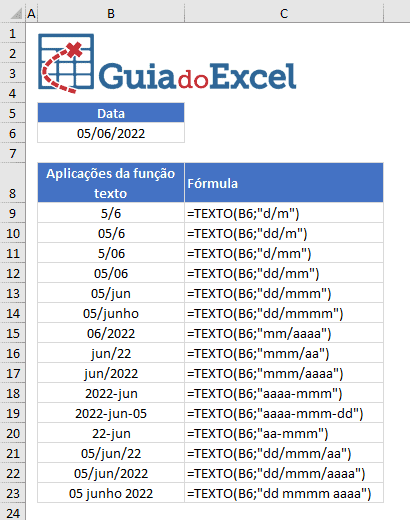Image resolution: width=410 pixels, height=520 pixels.
Task: Select the cell with formula "mm/aaaa"
Action: (x=284, y=333)
